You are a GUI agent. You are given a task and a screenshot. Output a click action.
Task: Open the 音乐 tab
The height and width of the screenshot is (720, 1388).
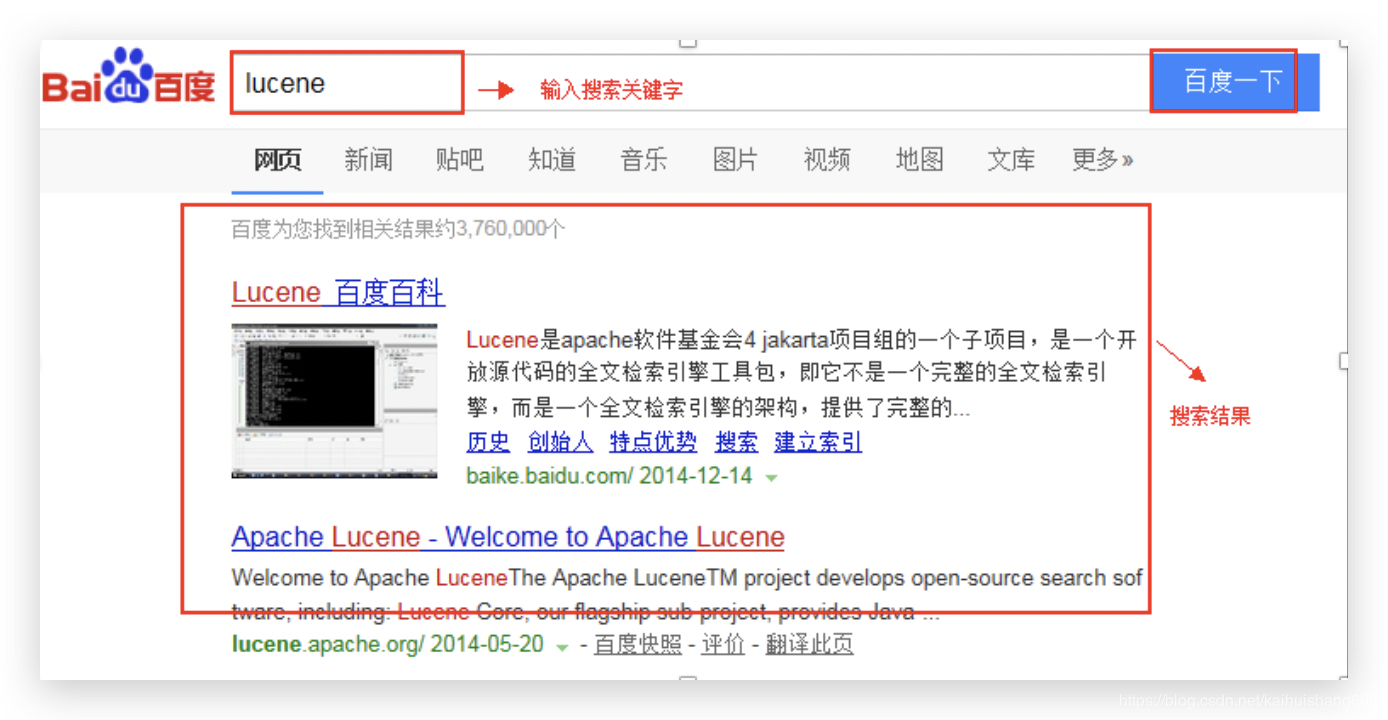(644, 159)
